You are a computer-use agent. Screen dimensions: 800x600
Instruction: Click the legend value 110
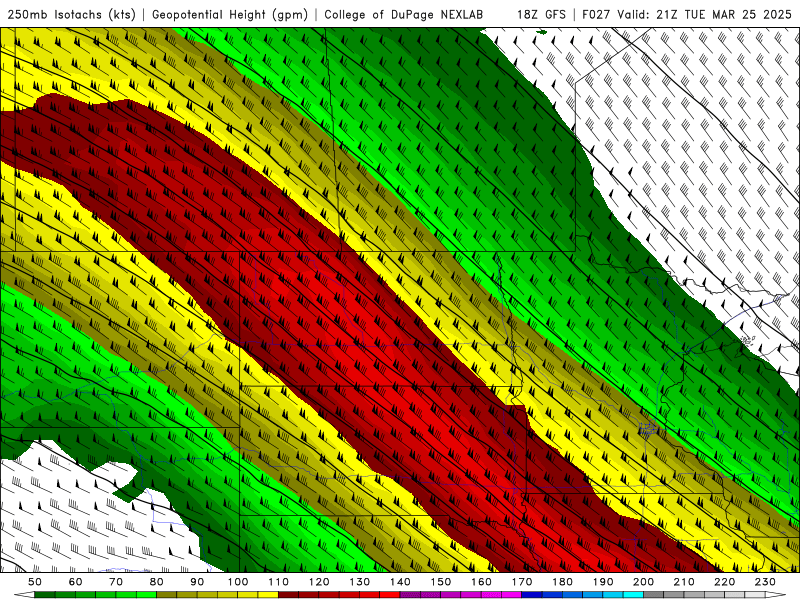tap(279, 582)
